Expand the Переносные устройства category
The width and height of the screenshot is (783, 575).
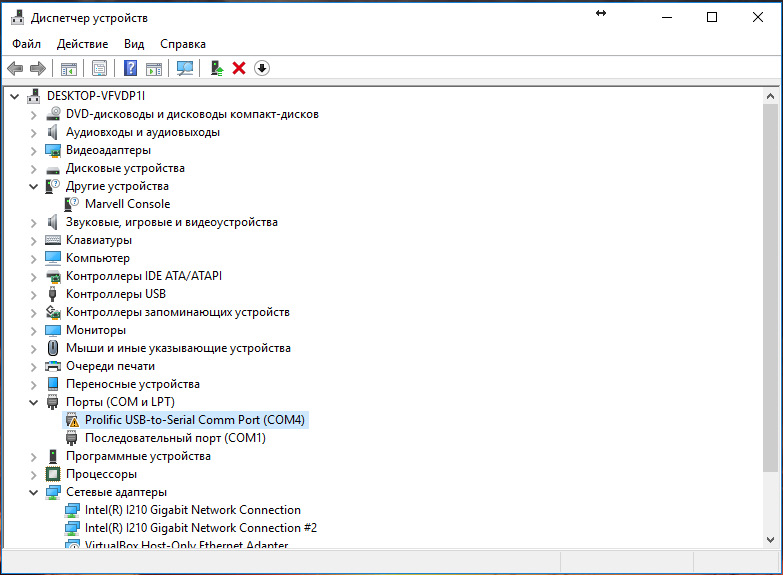tap(33, 385)
